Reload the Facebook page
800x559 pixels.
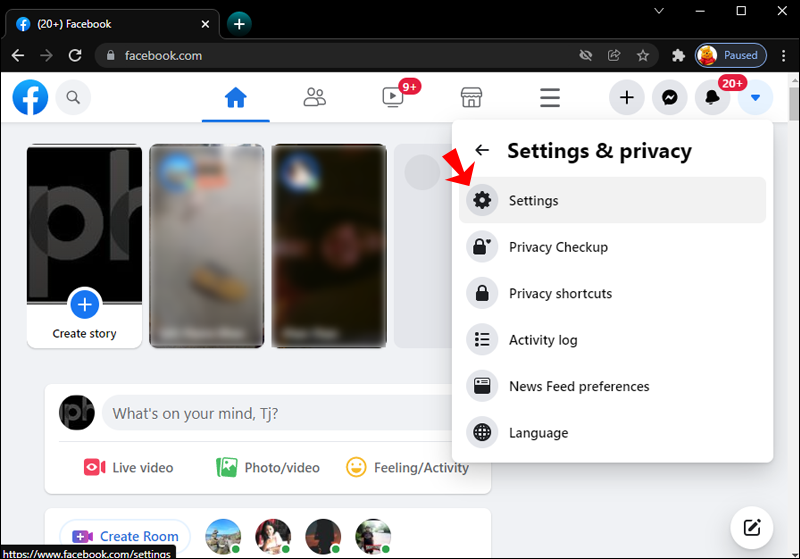(x=75, y=55)
